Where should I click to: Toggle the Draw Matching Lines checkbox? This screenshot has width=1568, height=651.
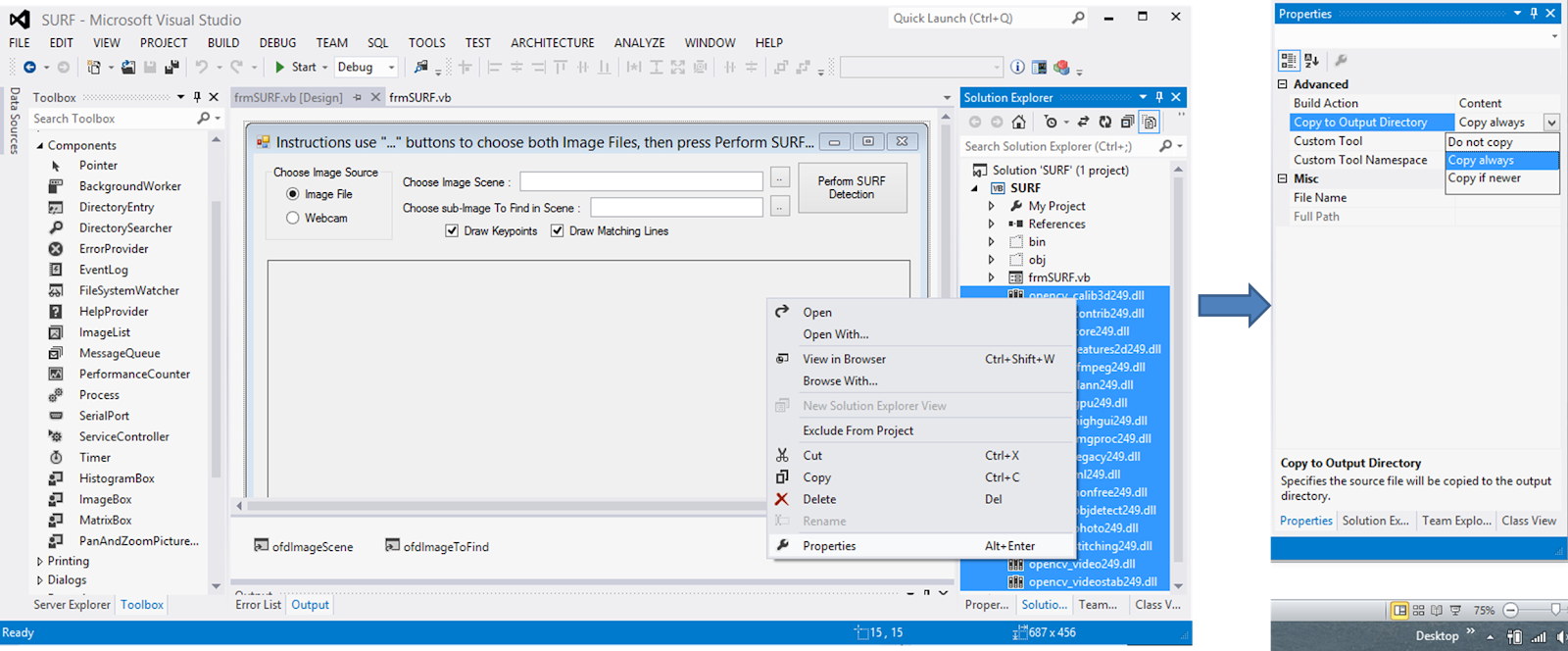click(557, 231)
